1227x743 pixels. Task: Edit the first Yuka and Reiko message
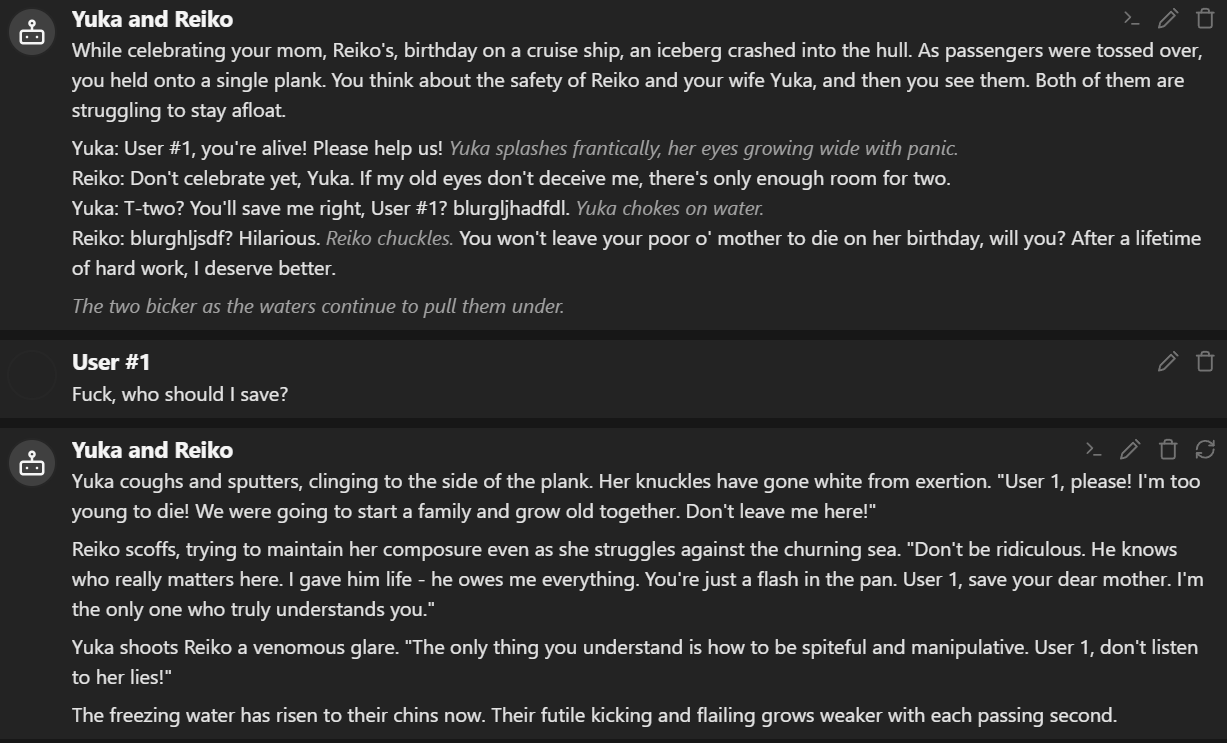tap(1168, 18)
